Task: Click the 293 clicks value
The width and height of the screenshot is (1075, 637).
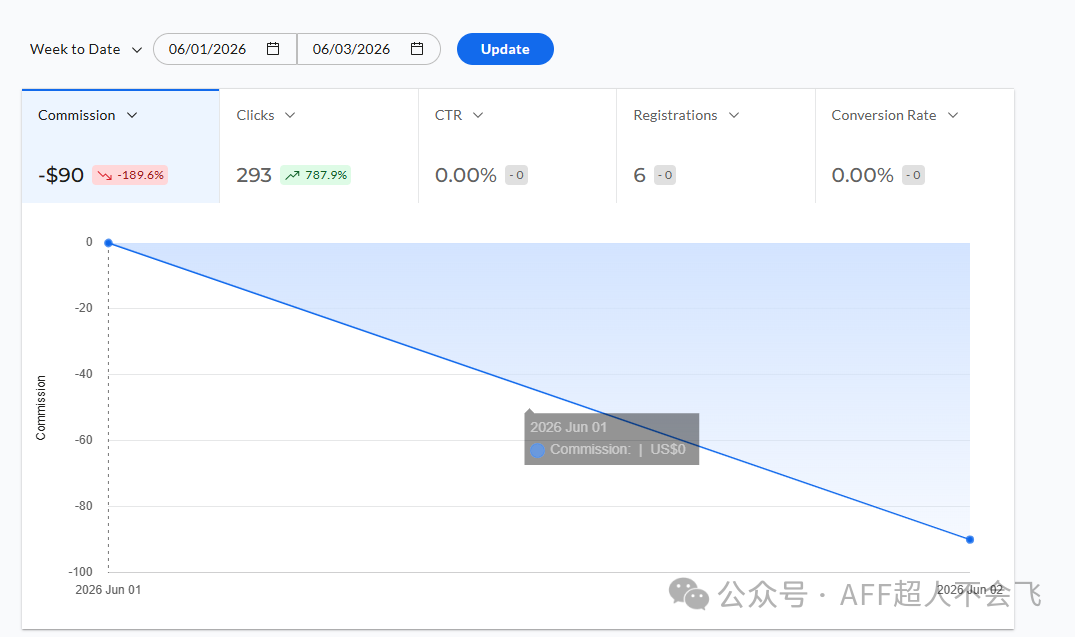Action: (x=254, y=175)
